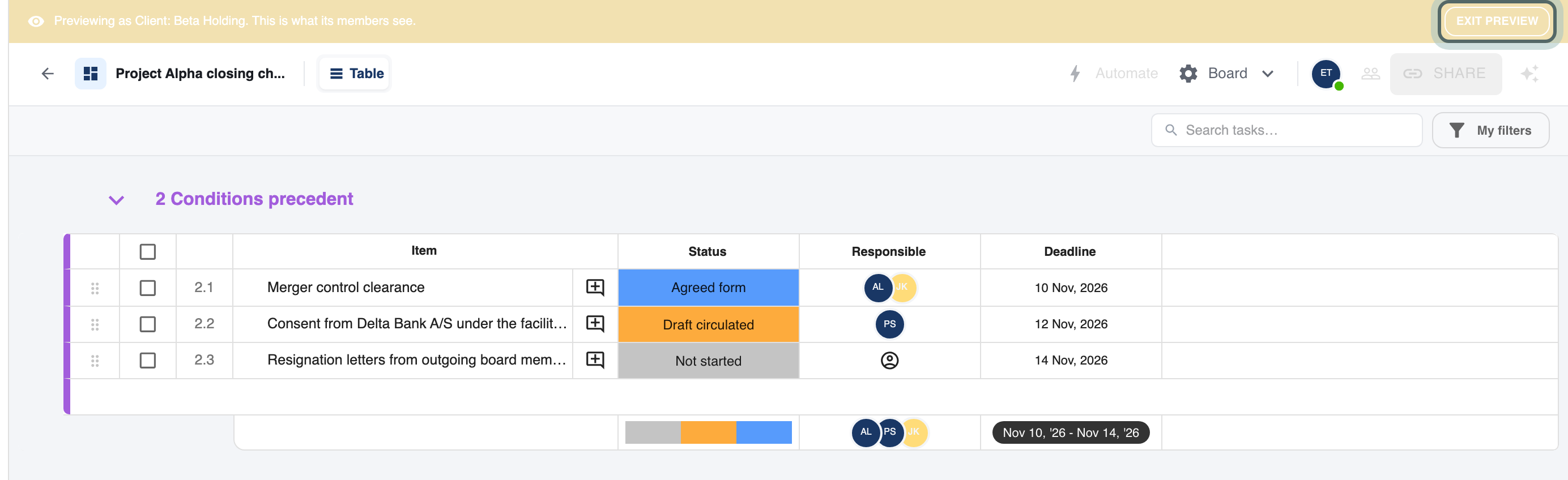The width and height of the screenshot is (1568, 480).
Task: Switch to the Table view tab
Action: 355,74
